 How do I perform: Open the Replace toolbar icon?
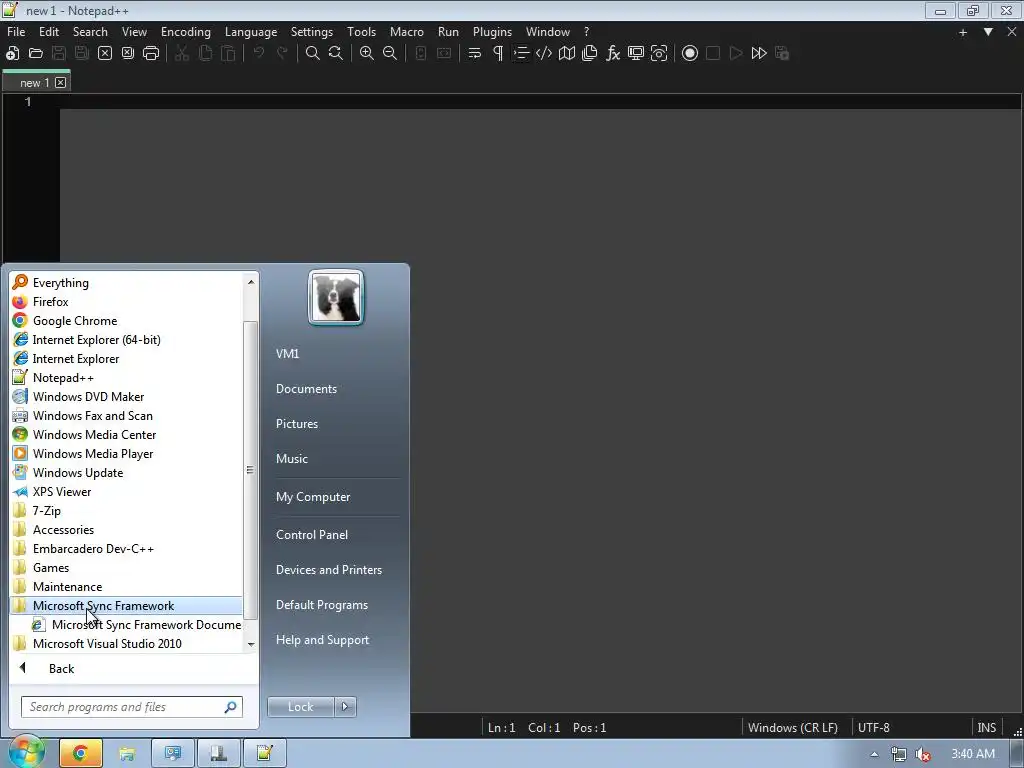(336, 54)
